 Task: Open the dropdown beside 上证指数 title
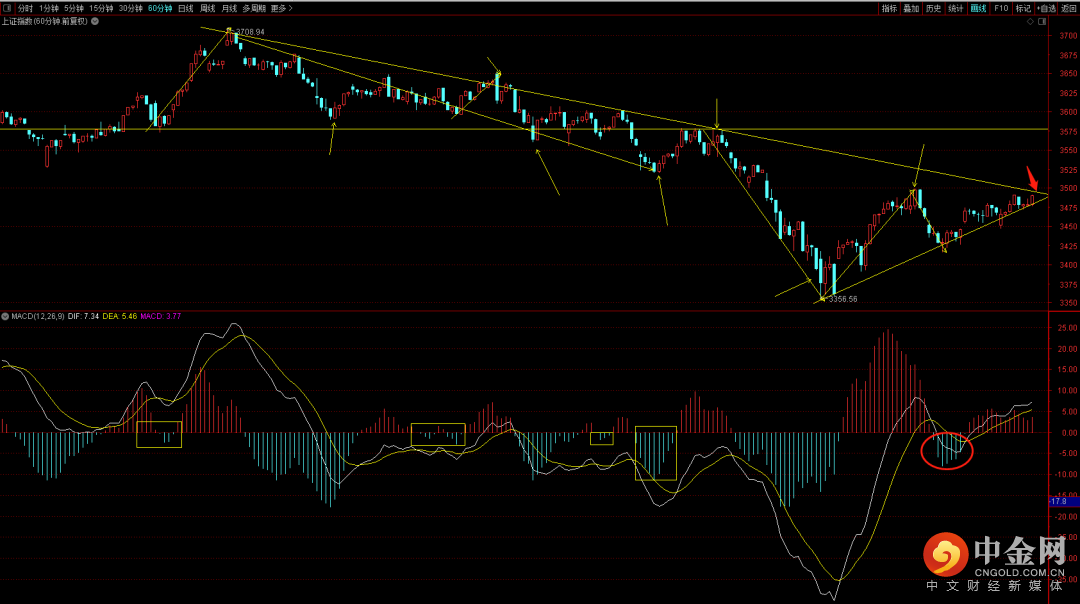(95, 21)
